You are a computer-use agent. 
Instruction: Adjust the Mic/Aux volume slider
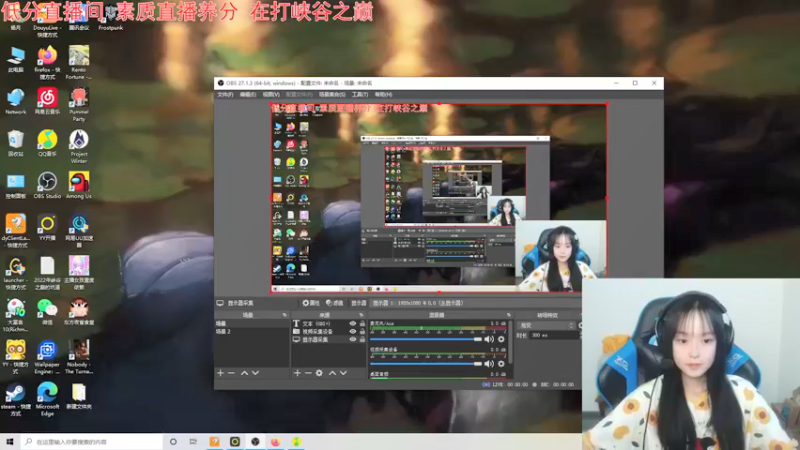(426, 339)
